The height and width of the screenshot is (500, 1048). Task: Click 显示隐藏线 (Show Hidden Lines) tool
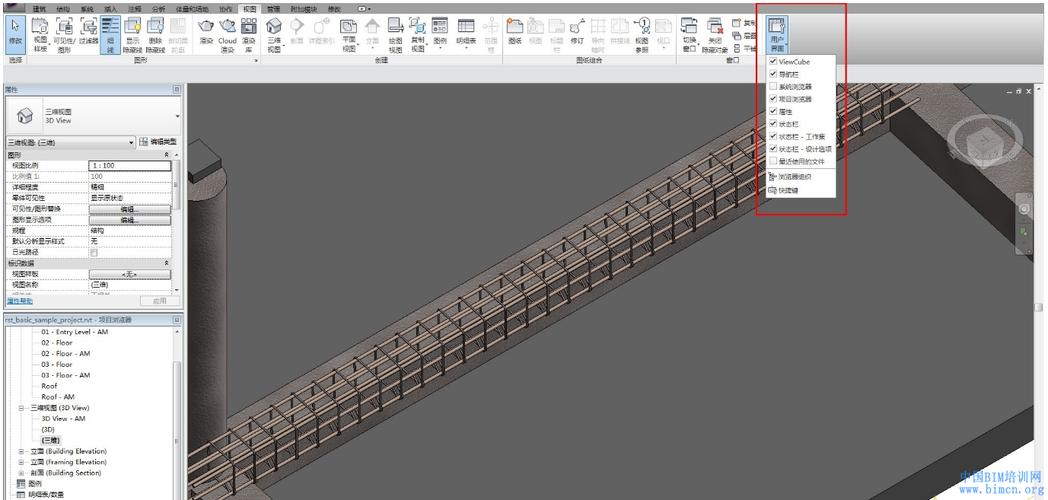click(132, 35)
